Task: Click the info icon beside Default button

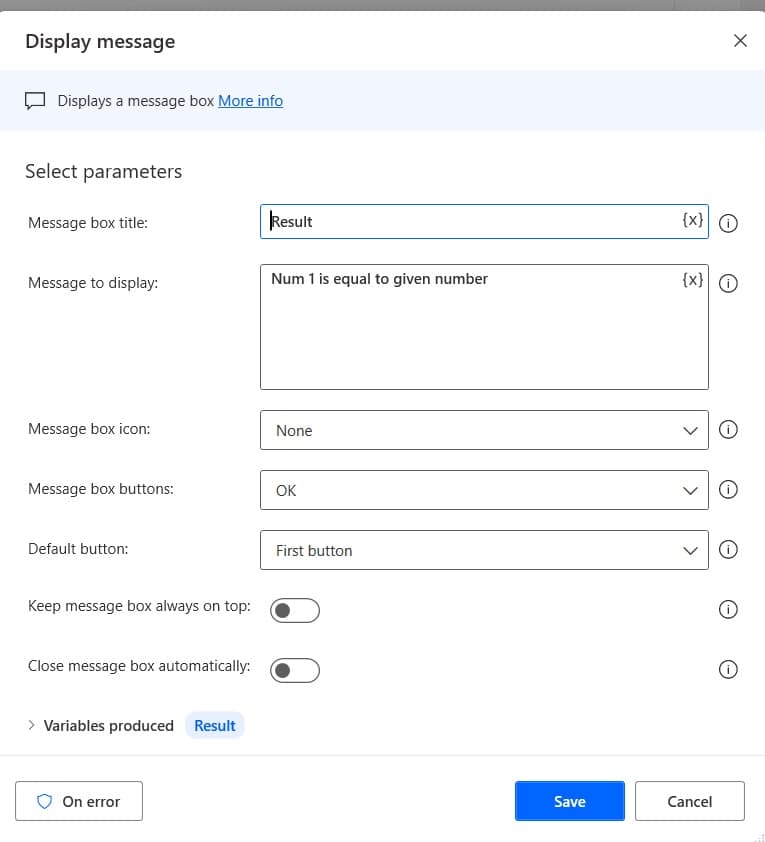Action: click(x=728, y=549)
